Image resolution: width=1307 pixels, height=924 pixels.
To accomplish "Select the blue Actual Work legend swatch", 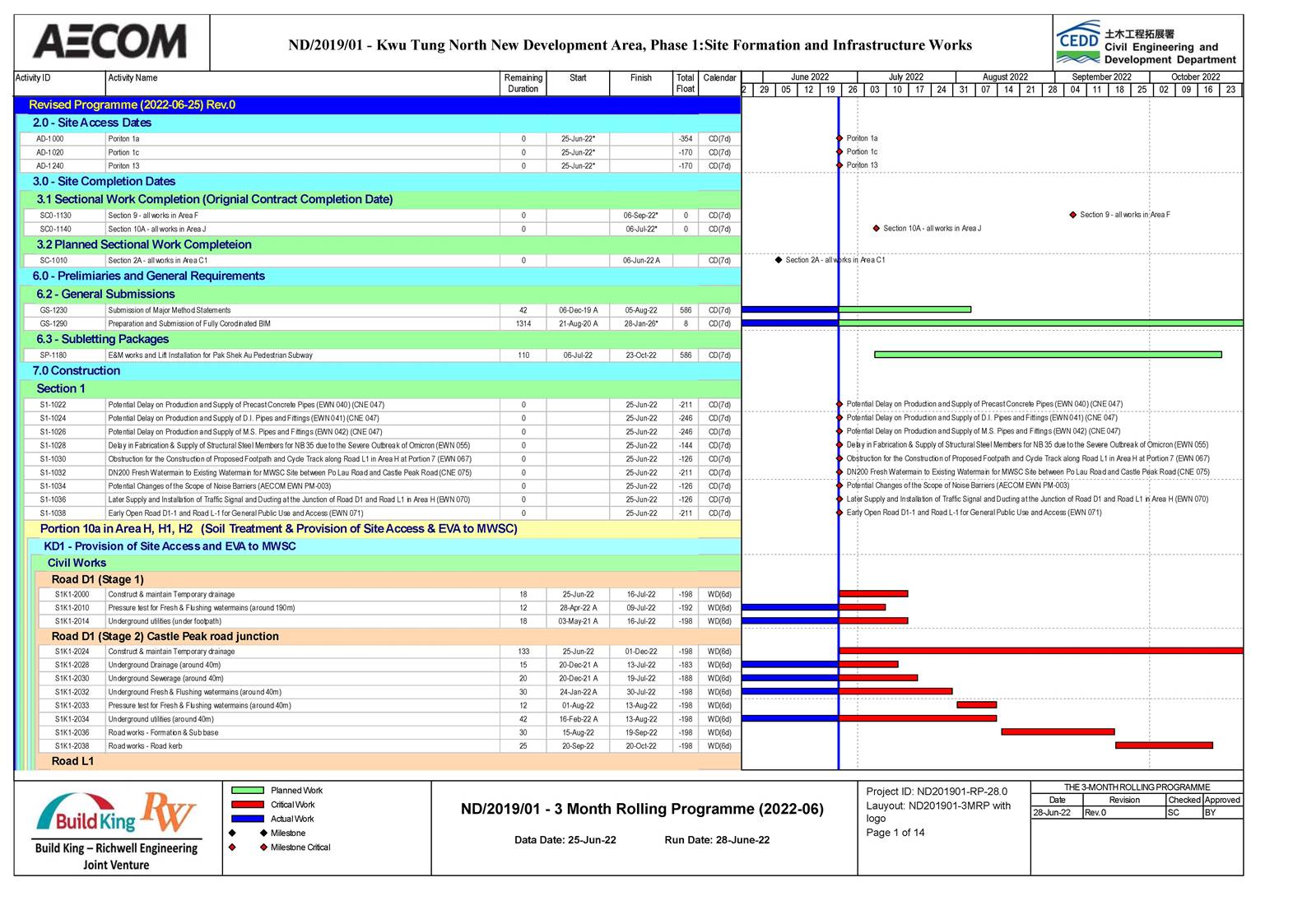I will click(248, 819).
